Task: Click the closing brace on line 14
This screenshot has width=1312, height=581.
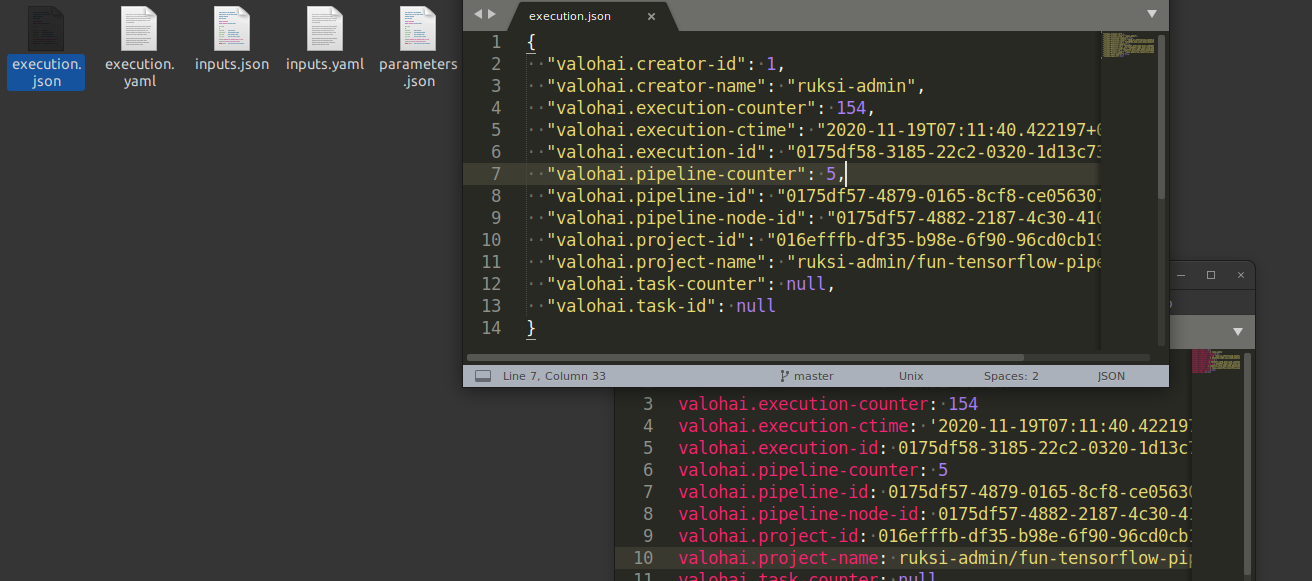Action: click(531, 328)
